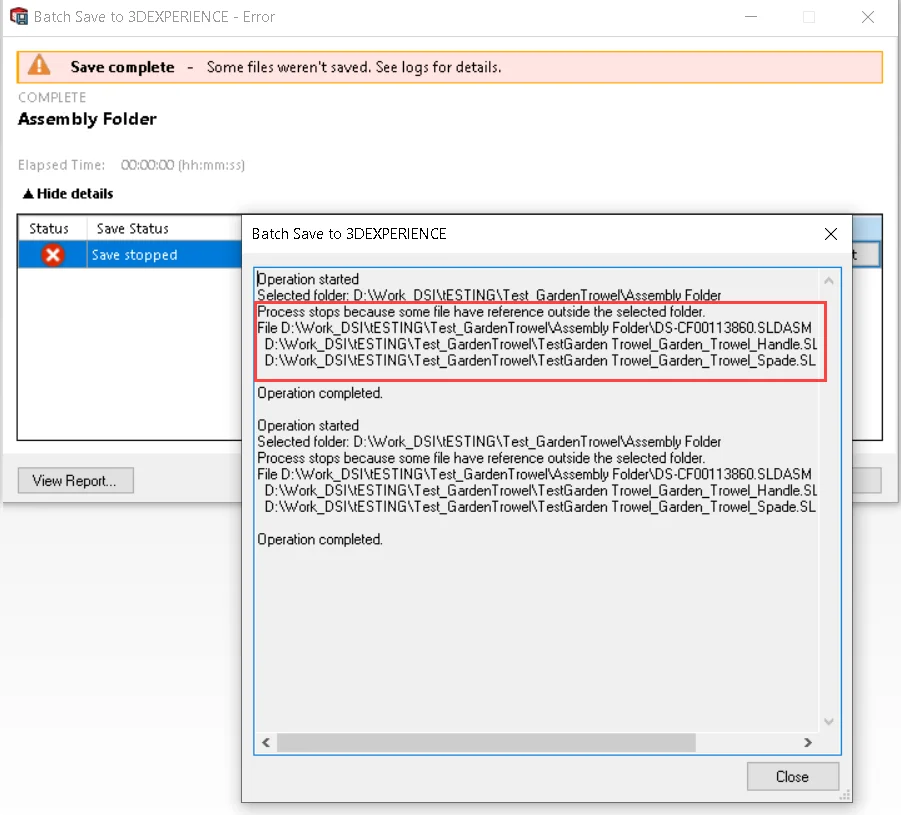
Task: Click the Batch Save app icon in title bar
Action: 18,17
